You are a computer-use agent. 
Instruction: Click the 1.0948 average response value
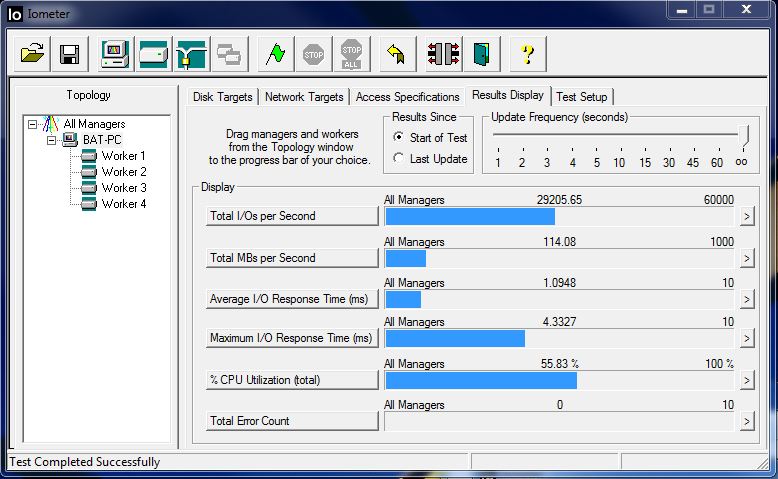tap(559, 283)
